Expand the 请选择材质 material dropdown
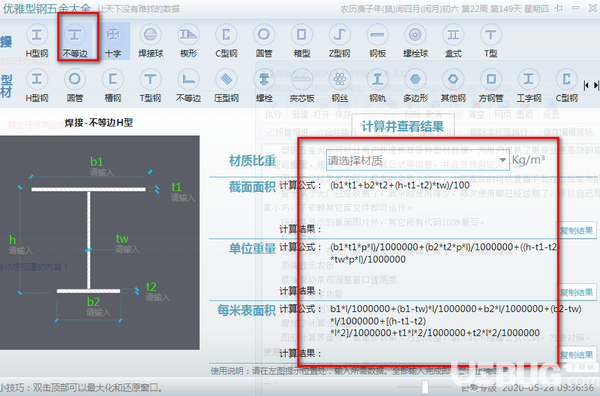Screen dimensions: 600x396 tap(418, 160)
